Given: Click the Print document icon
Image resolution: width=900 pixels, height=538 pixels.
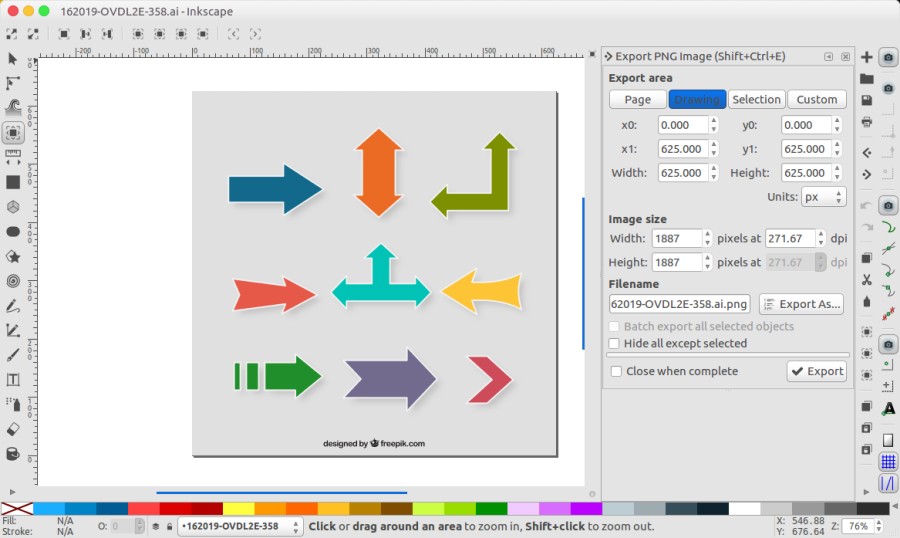Looking at the screenshot, I should [867, 122].
